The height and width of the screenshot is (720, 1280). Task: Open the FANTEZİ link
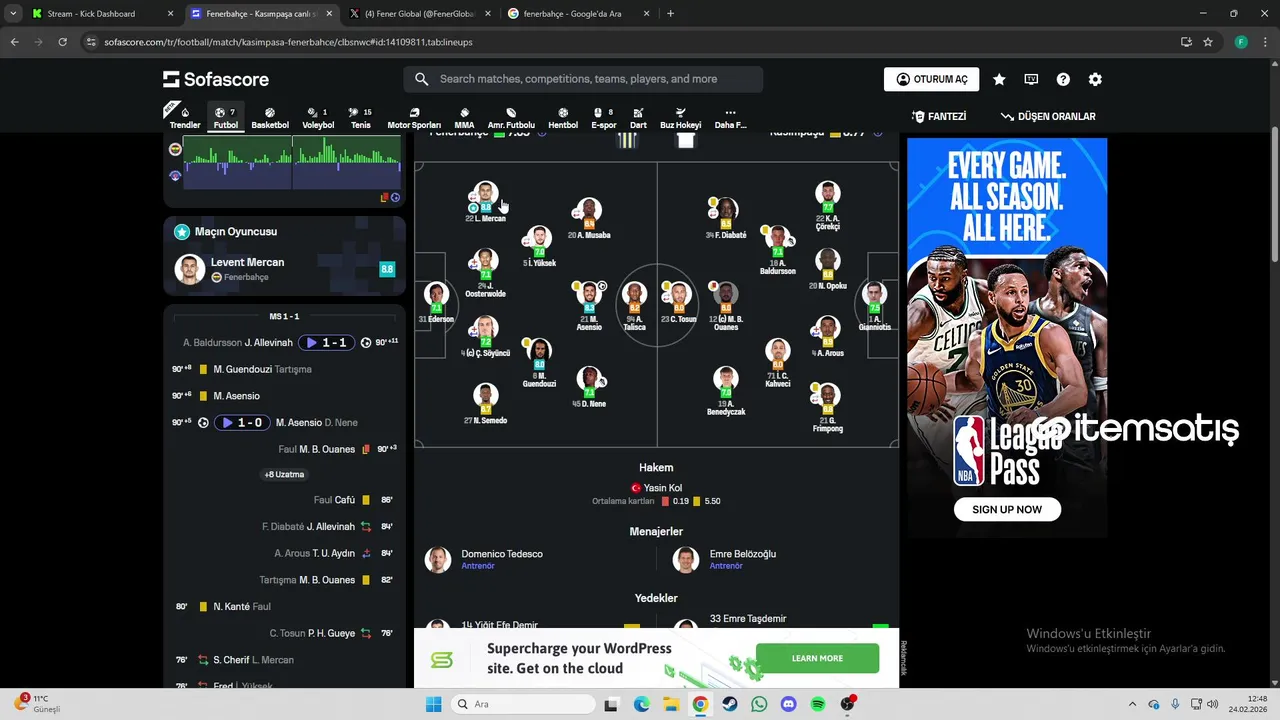[939, 116]
